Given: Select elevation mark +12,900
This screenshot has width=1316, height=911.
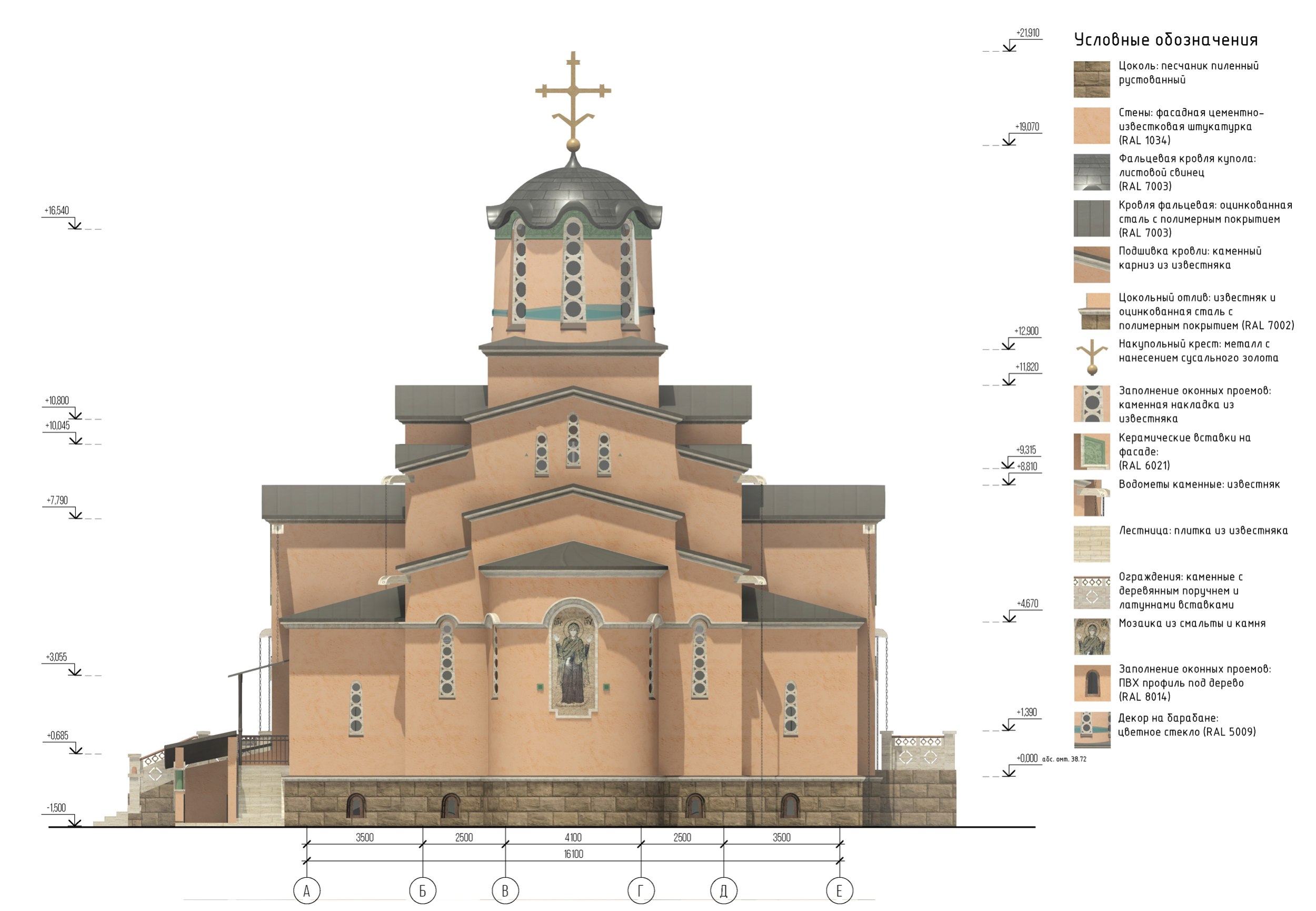Looking at the screenshot, I should (x=1026, y=331).
